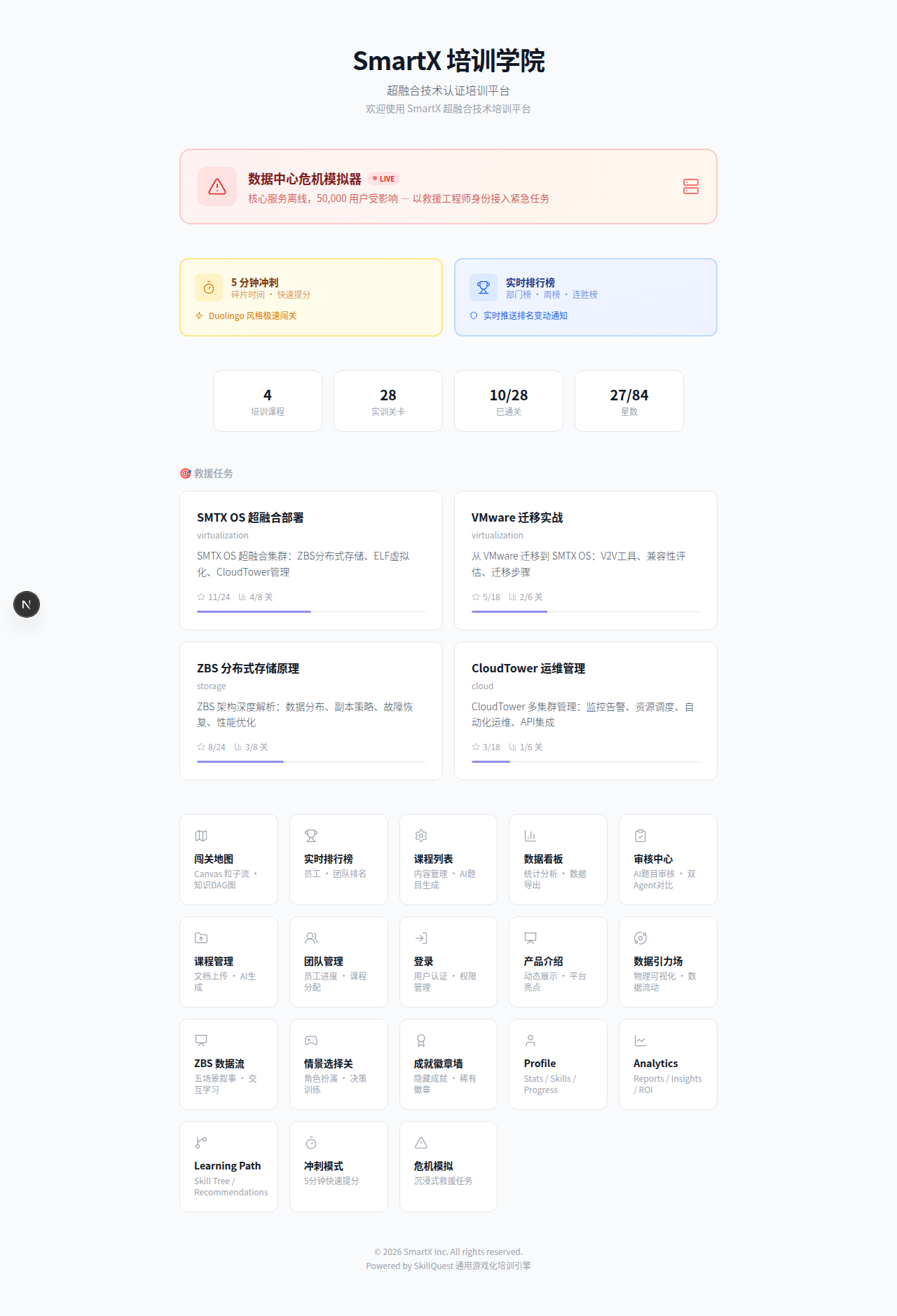Open the Next.js dev tools round button
This screenshot has width=897, height=1316.
point(27,604)
